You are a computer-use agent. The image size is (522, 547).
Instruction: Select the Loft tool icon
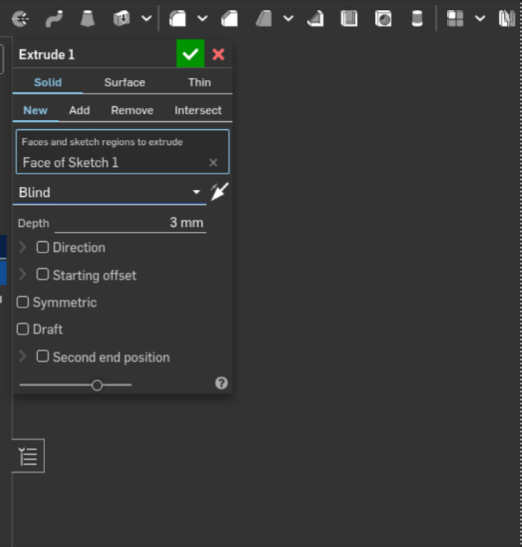[88, 18]
